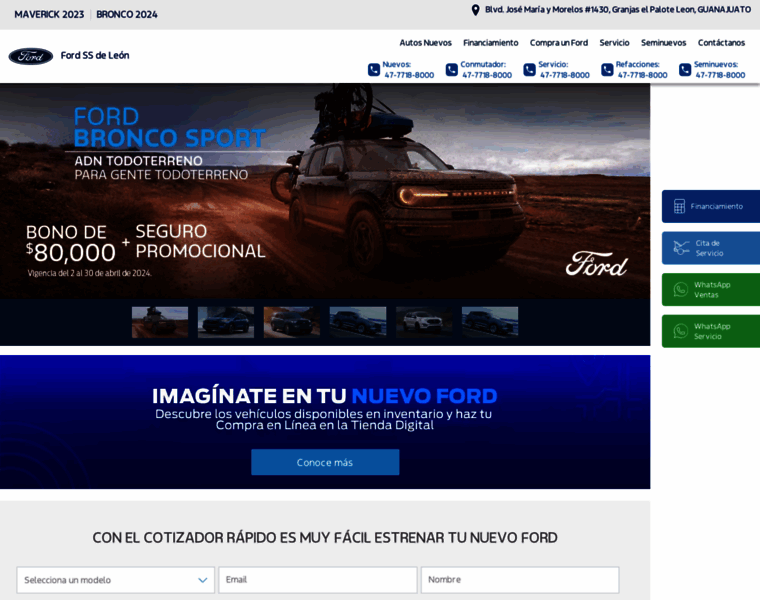This screenshot has height=600, width=760.
Task: Select the third carousel thumbnail
Action: tap(292, 322)
